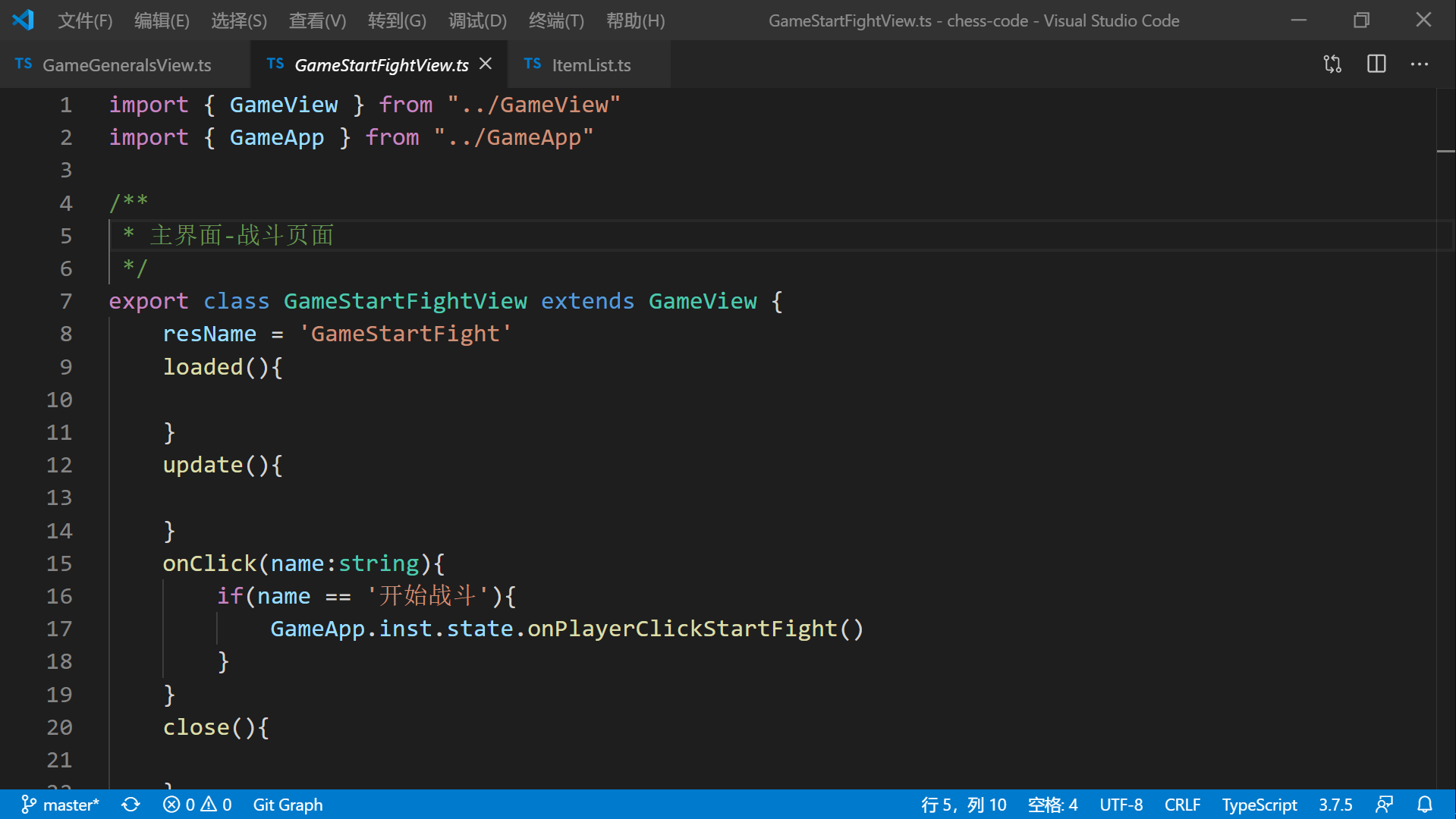Open the 编辑(E) menu

[162, 20]
